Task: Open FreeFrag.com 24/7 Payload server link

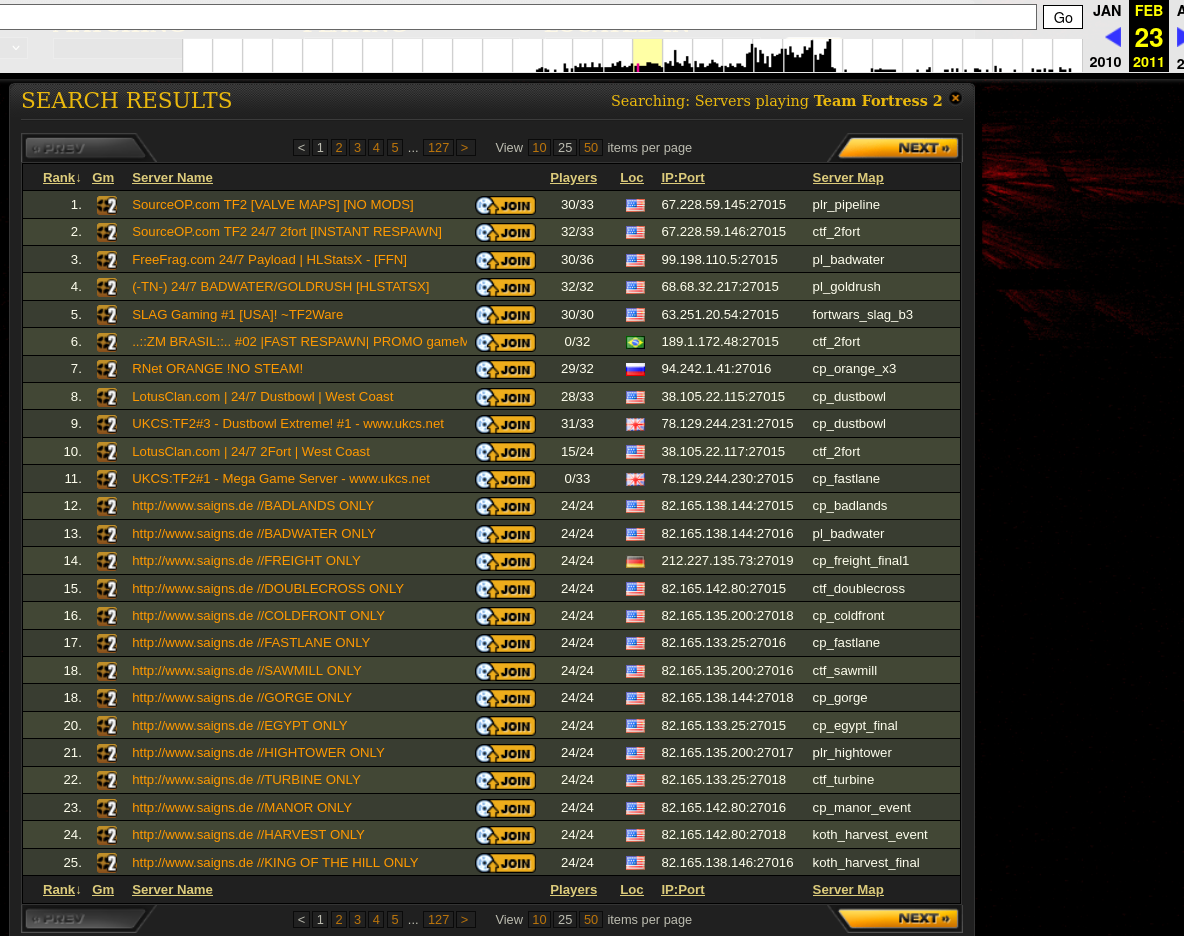Action: point(270,260)
